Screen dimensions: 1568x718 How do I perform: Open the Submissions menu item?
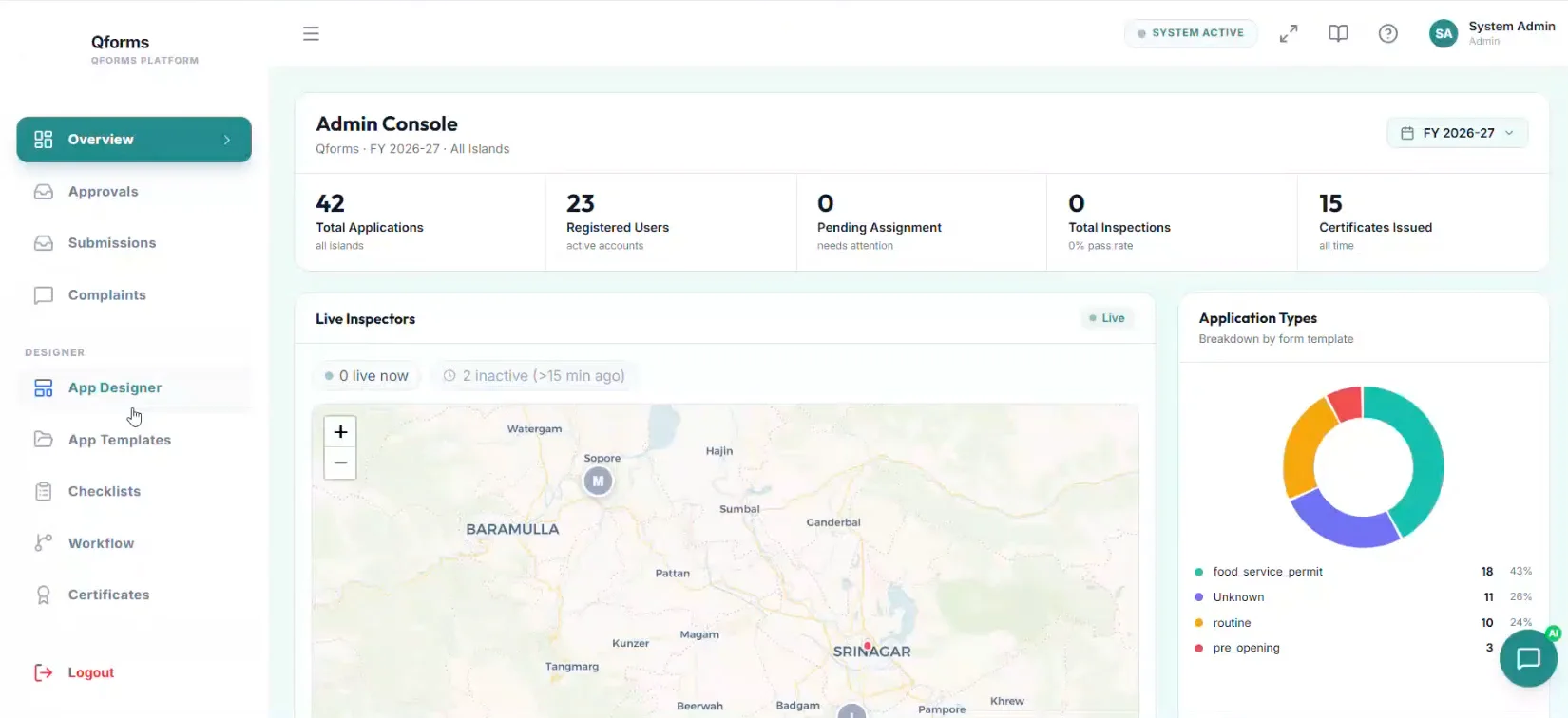pos(134,243)
